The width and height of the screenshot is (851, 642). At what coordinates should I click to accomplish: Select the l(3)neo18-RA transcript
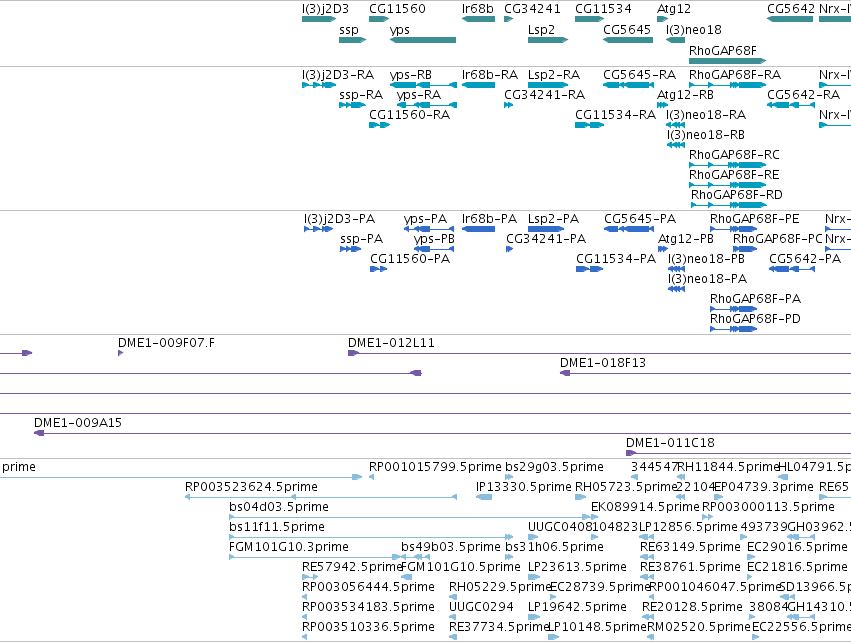coord(675,125)
